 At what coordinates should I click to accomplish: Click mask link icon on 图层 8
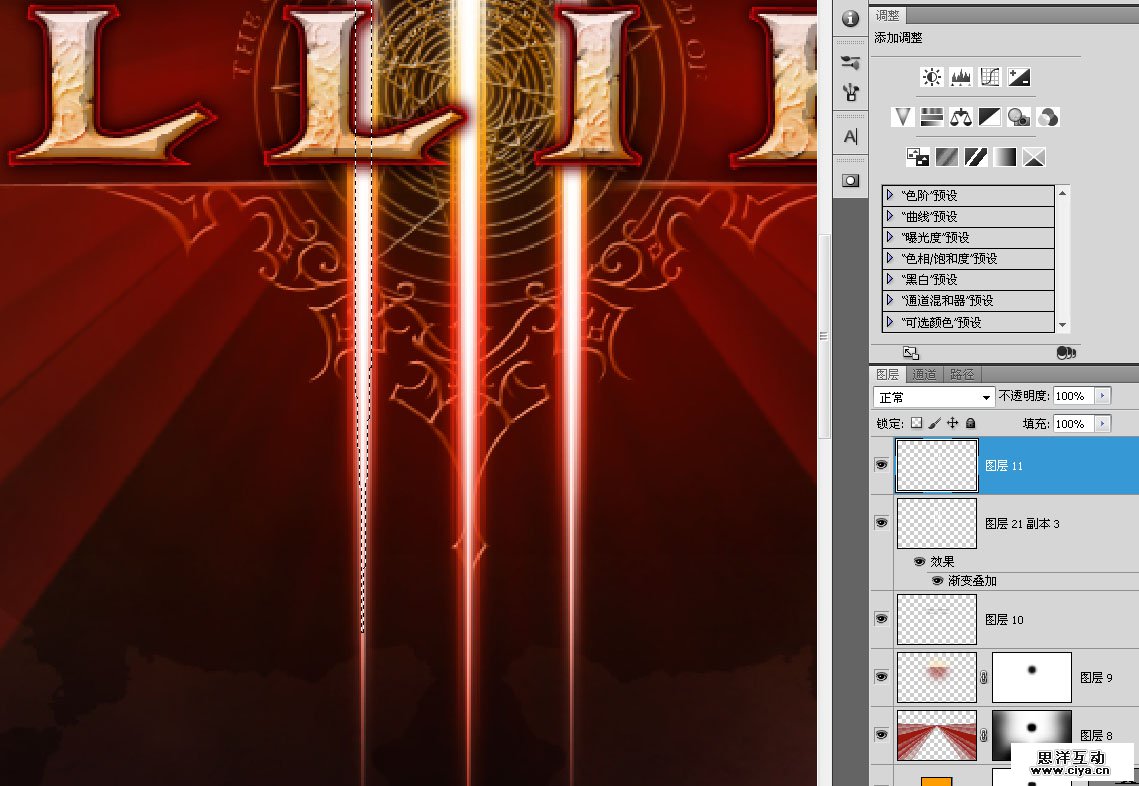pos(984,735)
